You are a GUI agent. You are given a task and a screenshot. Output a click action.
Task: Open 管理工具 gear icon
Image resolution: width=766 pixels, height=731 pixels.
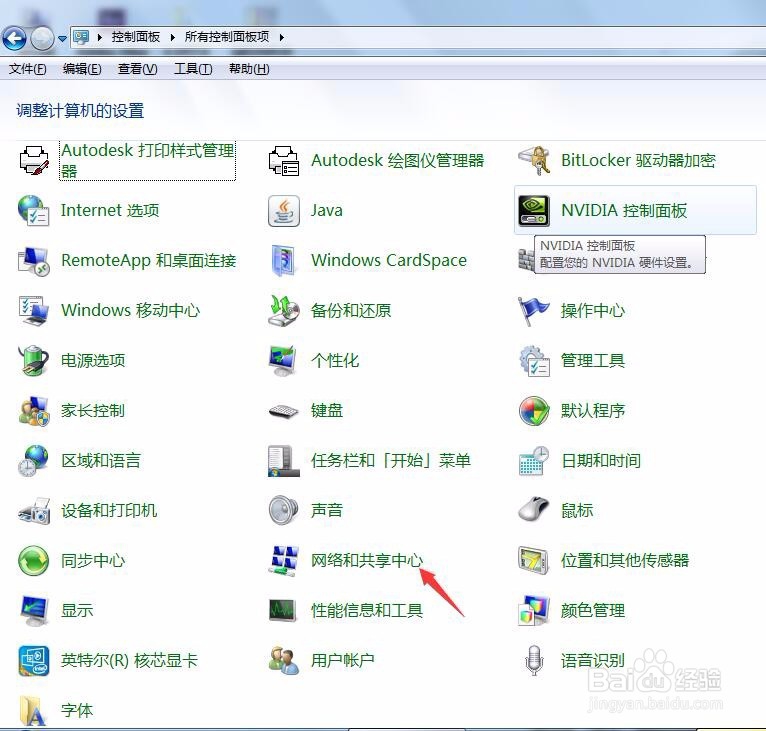[534, 361]
